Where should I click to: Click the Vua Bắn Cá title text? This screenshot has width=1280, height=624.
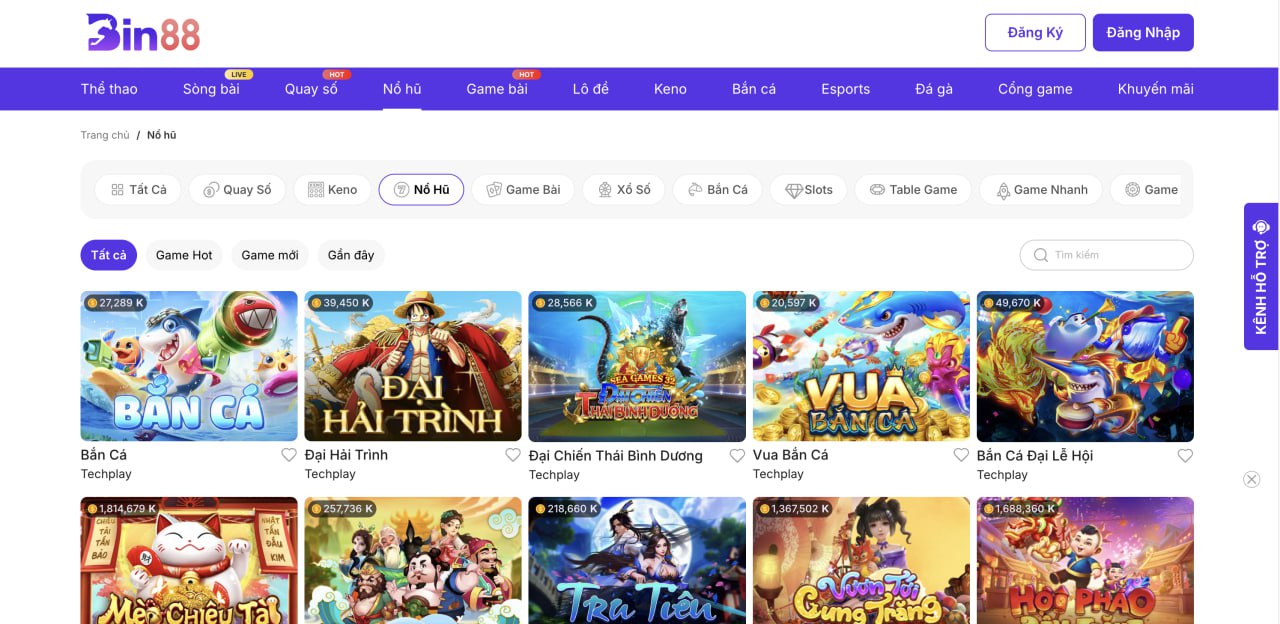click(x=790, y=455)
